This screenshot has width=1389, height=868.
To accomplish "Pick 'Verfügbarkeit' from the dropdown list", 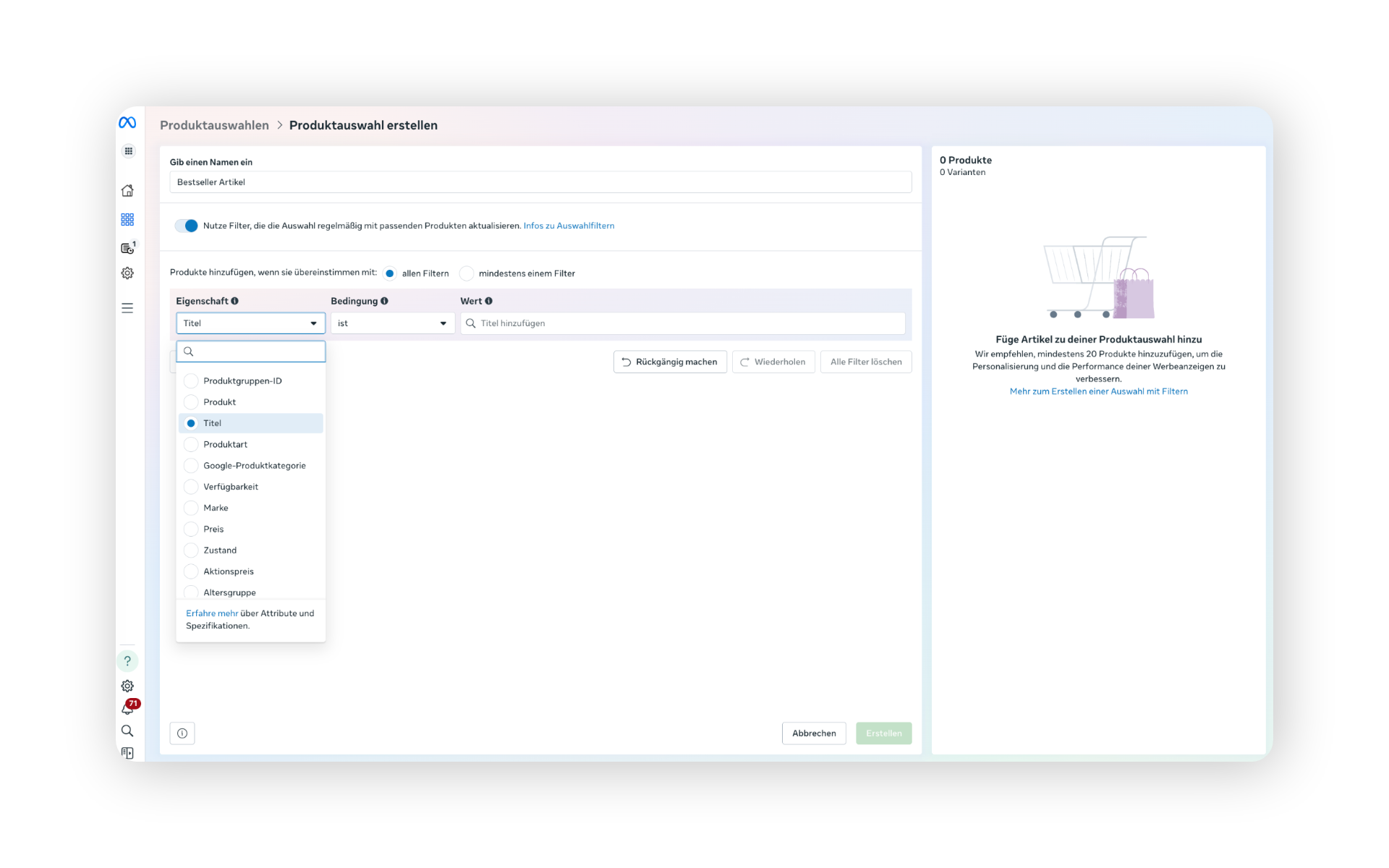I will pos(230,487).
